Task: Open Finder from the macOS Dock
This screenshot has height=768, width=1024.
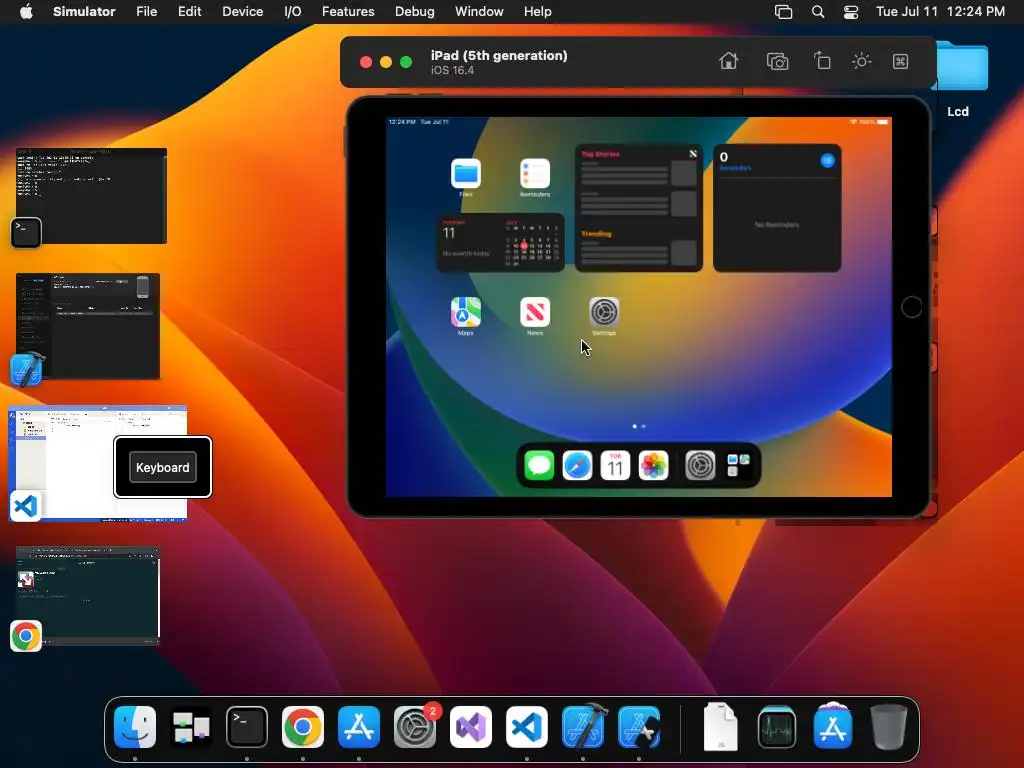Action: [135, 727]
